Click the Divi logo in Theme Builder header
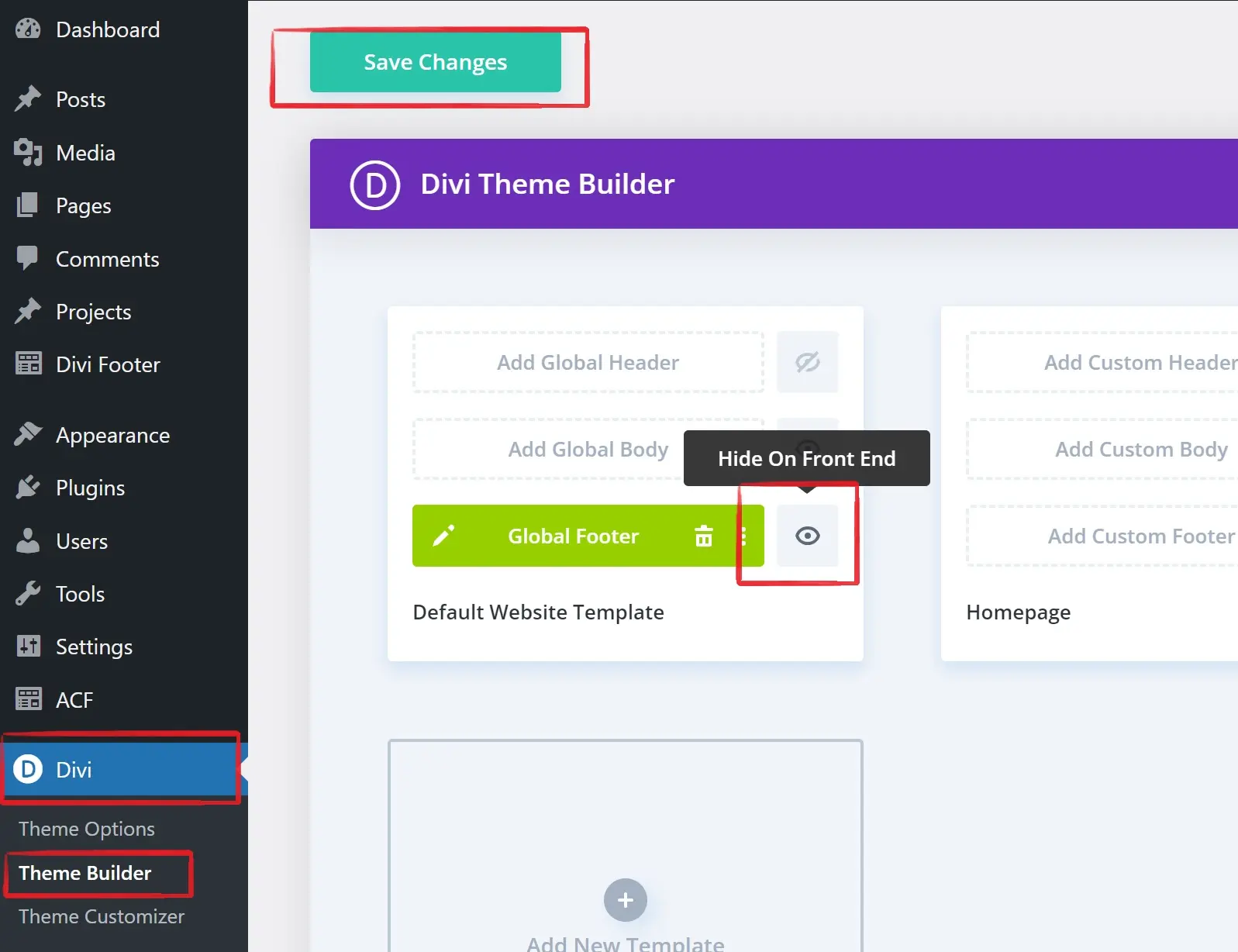Viewport: 1238px width, 952px height. (375, 185)
